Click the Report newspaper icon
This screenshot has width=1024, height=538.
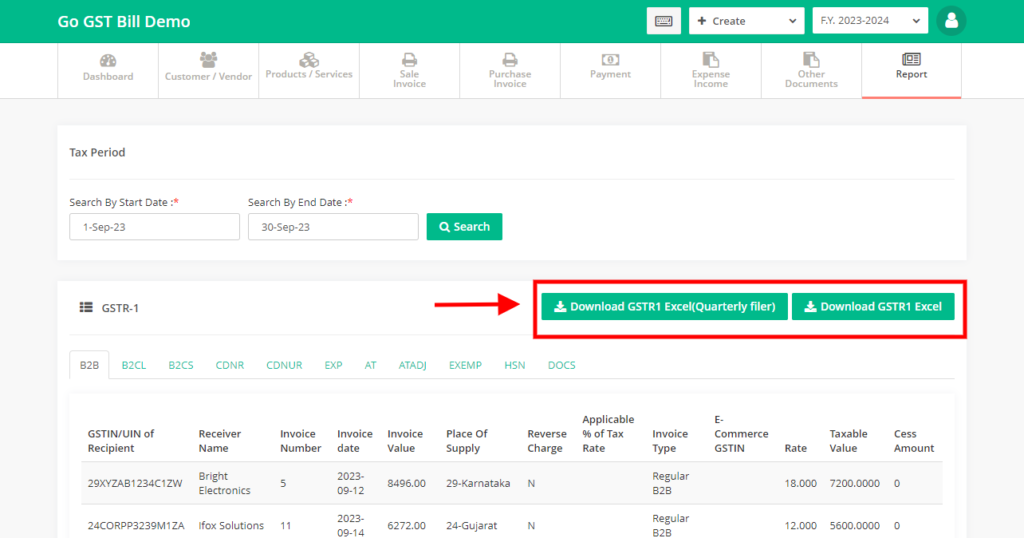(911, 59)
